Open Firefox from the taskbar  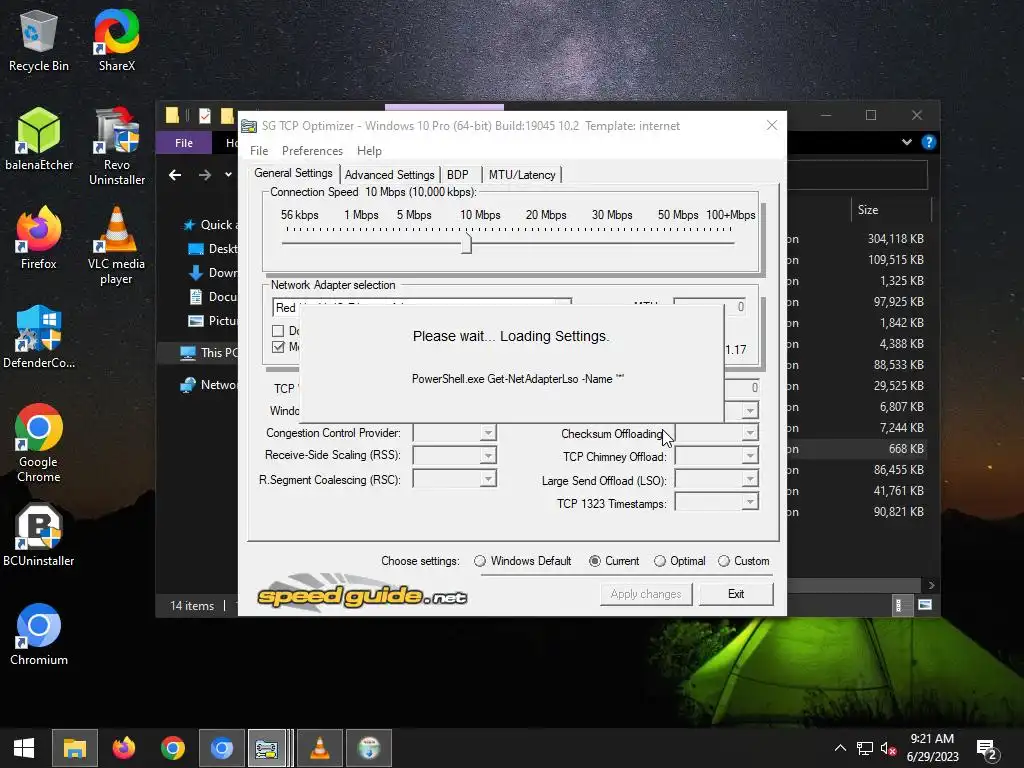123,748
